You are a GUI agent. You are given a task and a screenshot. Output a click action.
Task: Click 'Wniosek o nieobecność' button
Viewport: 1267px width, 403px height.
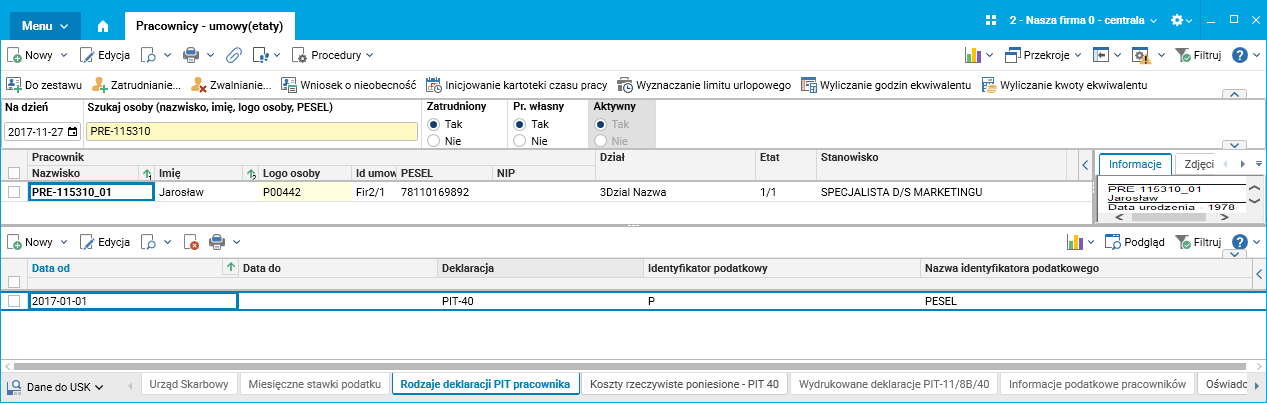pyautogui.click(x=347, y=85)
